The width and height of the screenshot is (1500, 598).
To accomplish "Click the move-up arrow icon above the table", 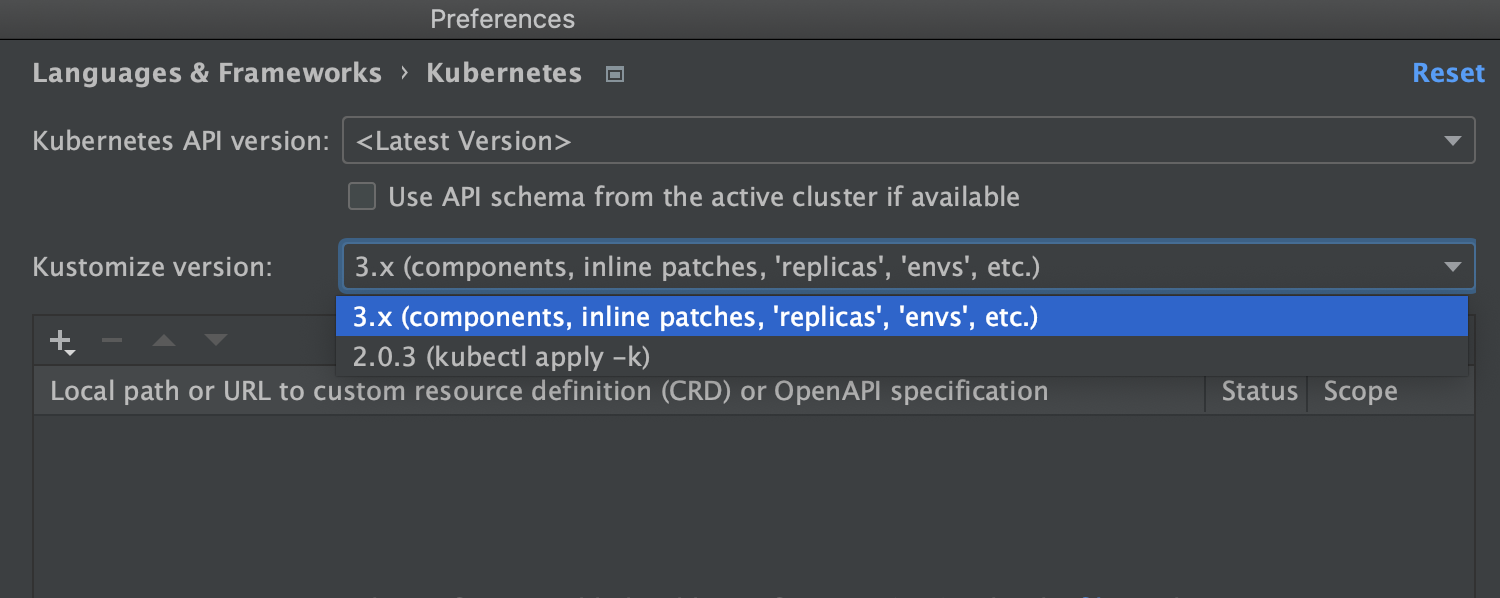I will coord(164,341).
